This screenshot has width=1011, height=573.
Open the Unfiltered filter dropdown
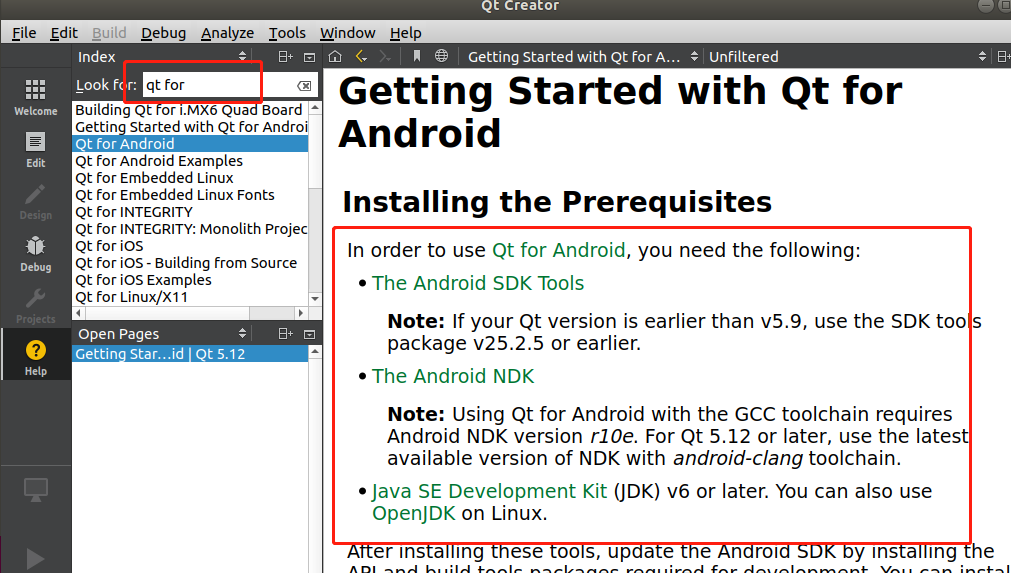(847, 57)
